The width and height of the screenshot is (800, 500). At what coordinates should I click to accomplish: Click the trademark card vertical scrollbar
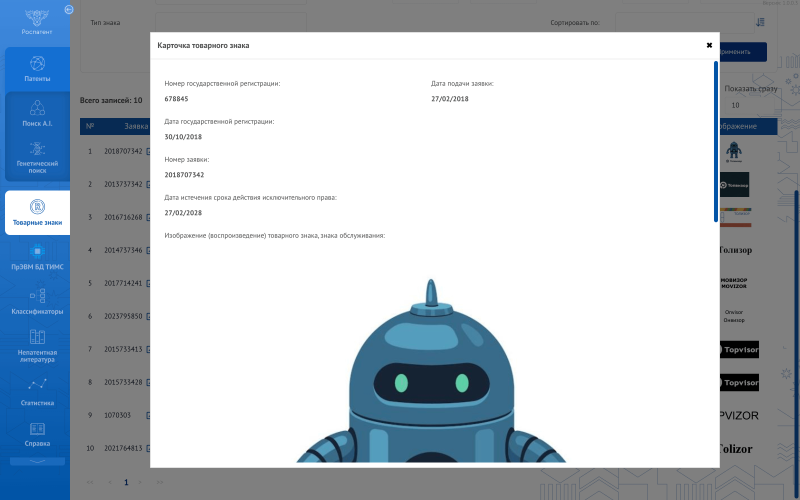(715, 140)
